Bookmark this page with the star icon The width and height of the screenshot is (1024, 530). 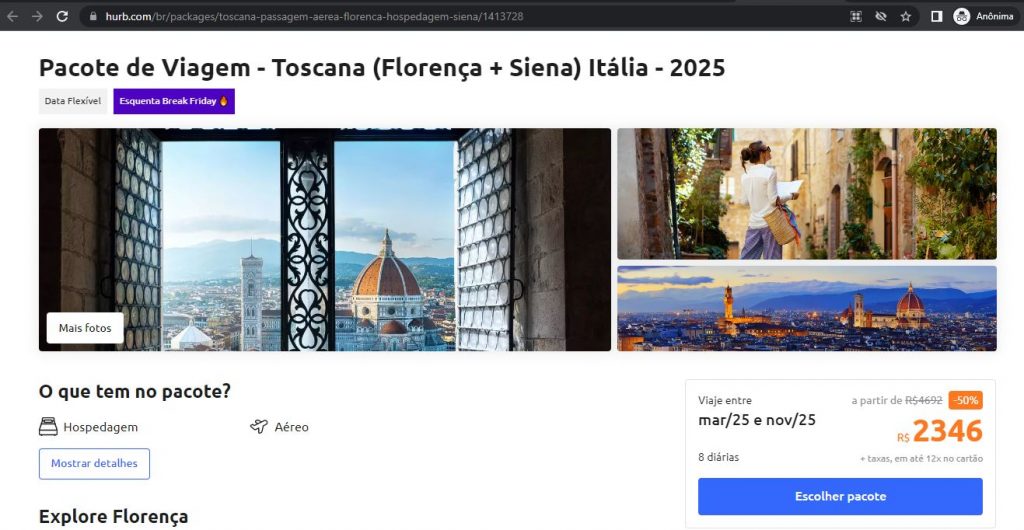(906, 16)
